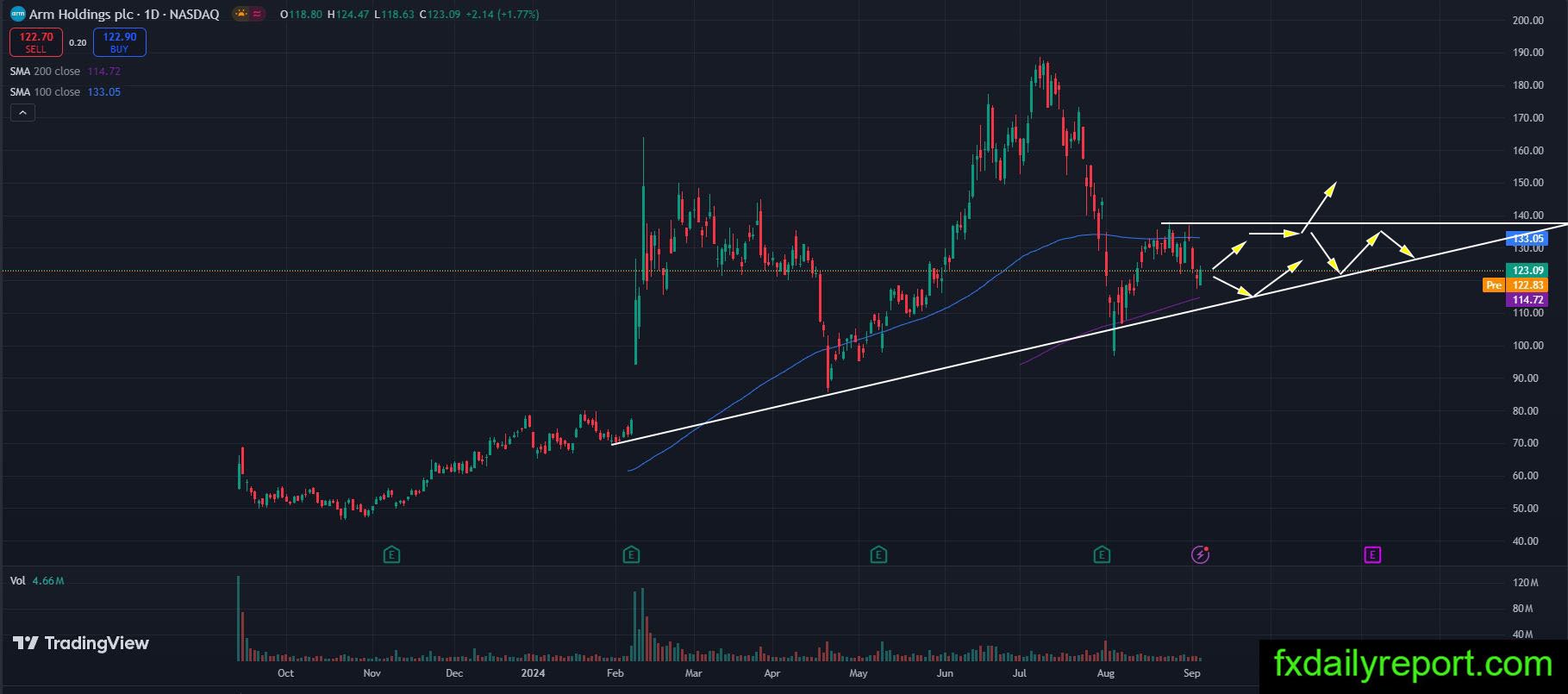Open the green earnings marker in May
This screenshot has width=1568, height=694.
878,554
